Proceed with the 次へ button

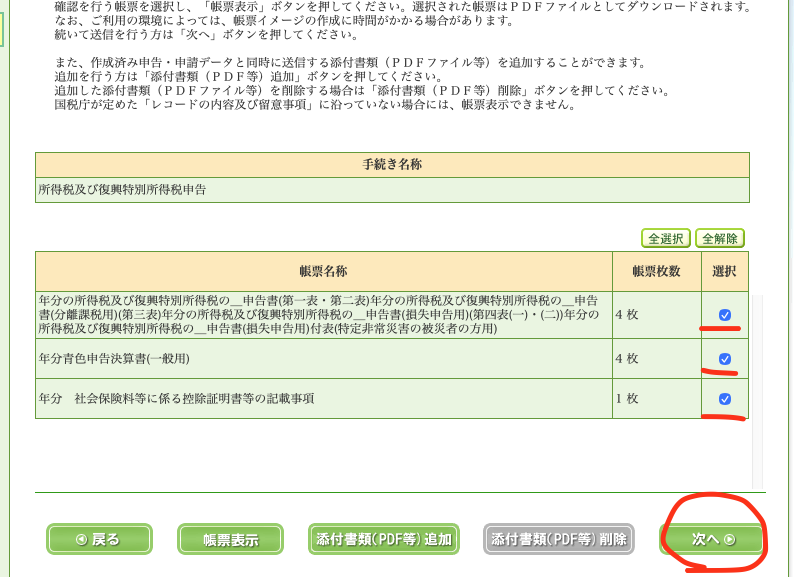(713, 539)
